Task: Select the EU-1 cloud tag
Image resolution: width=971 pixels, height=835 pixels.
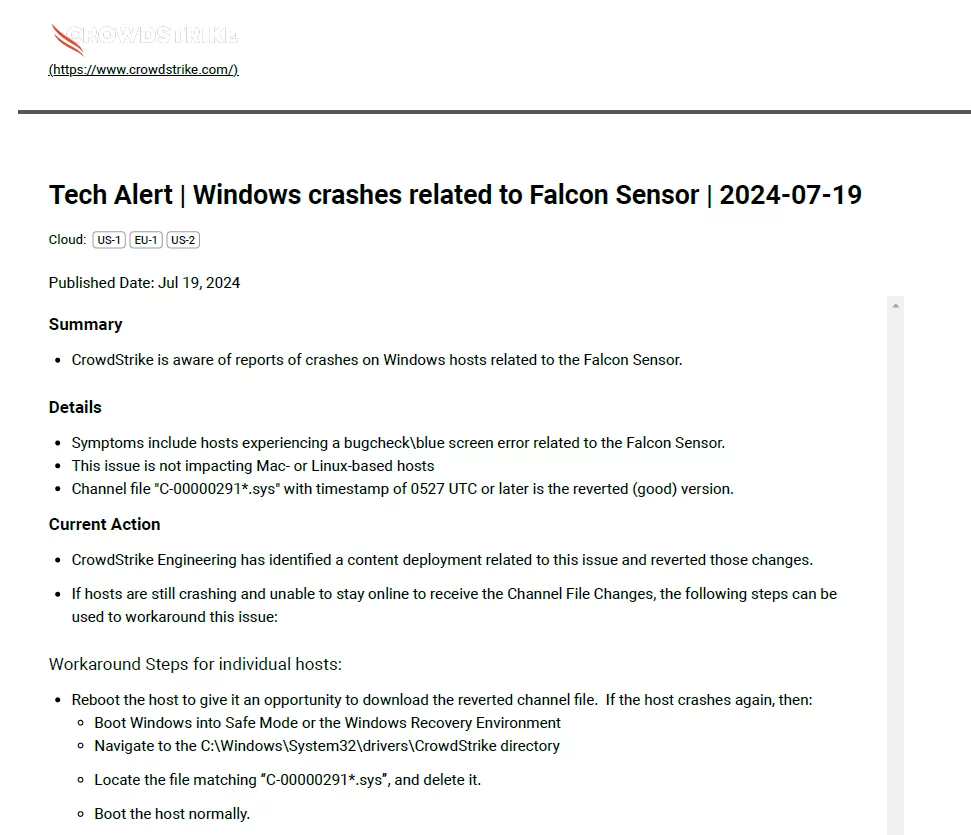Action: (x=146, y=240)
